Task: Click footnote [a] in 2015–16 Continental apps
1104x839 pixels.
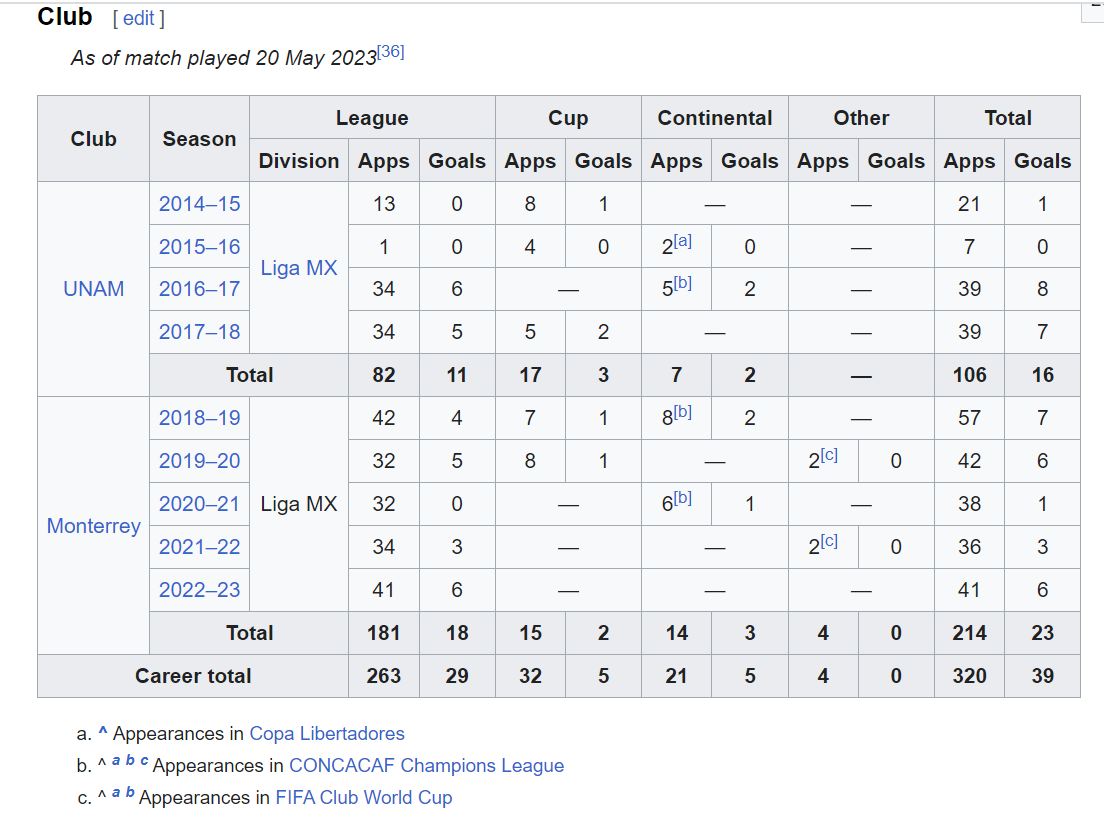Action: click(x=683, y=241)
